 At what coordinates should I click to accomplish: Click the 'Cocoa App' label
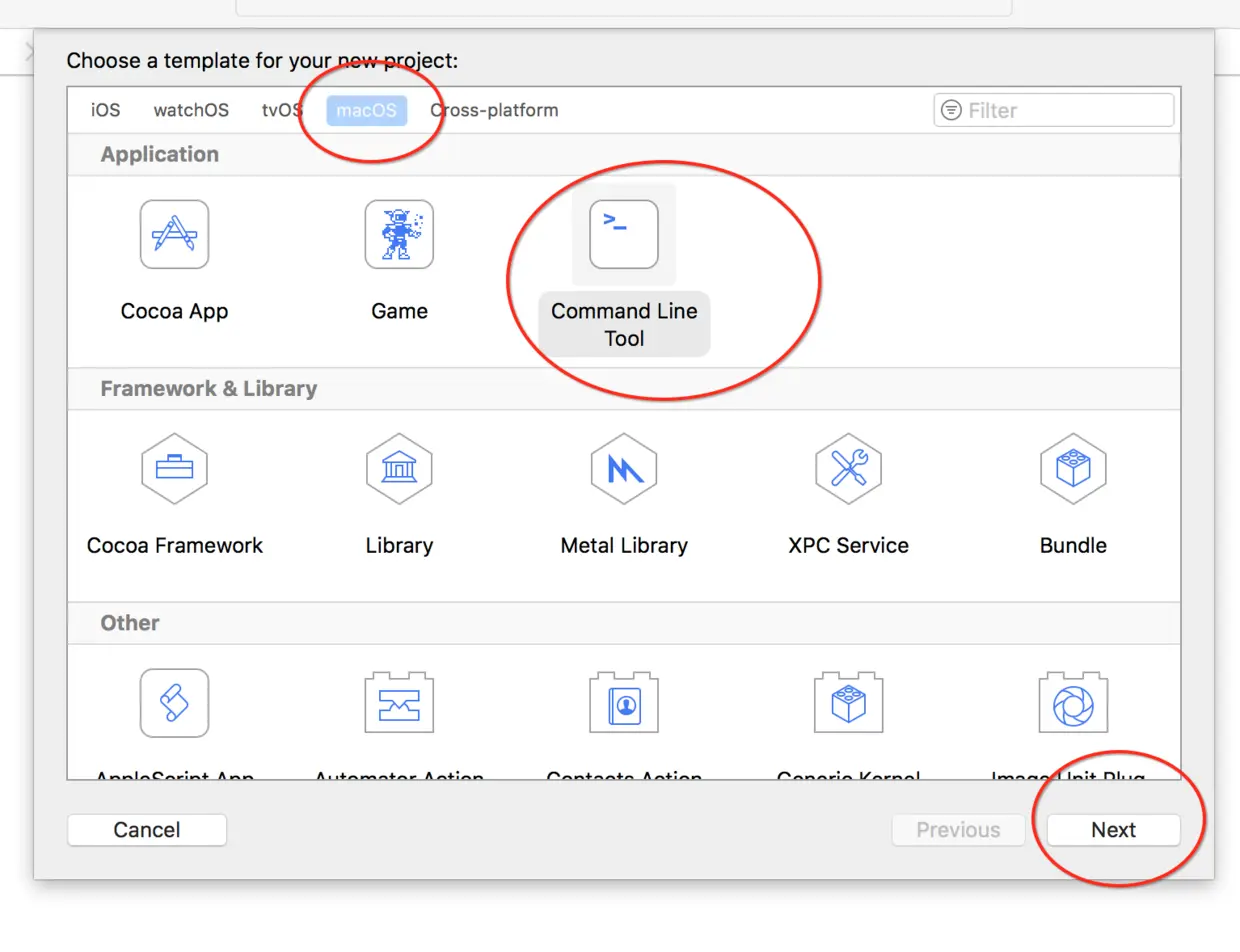point(174,311)
